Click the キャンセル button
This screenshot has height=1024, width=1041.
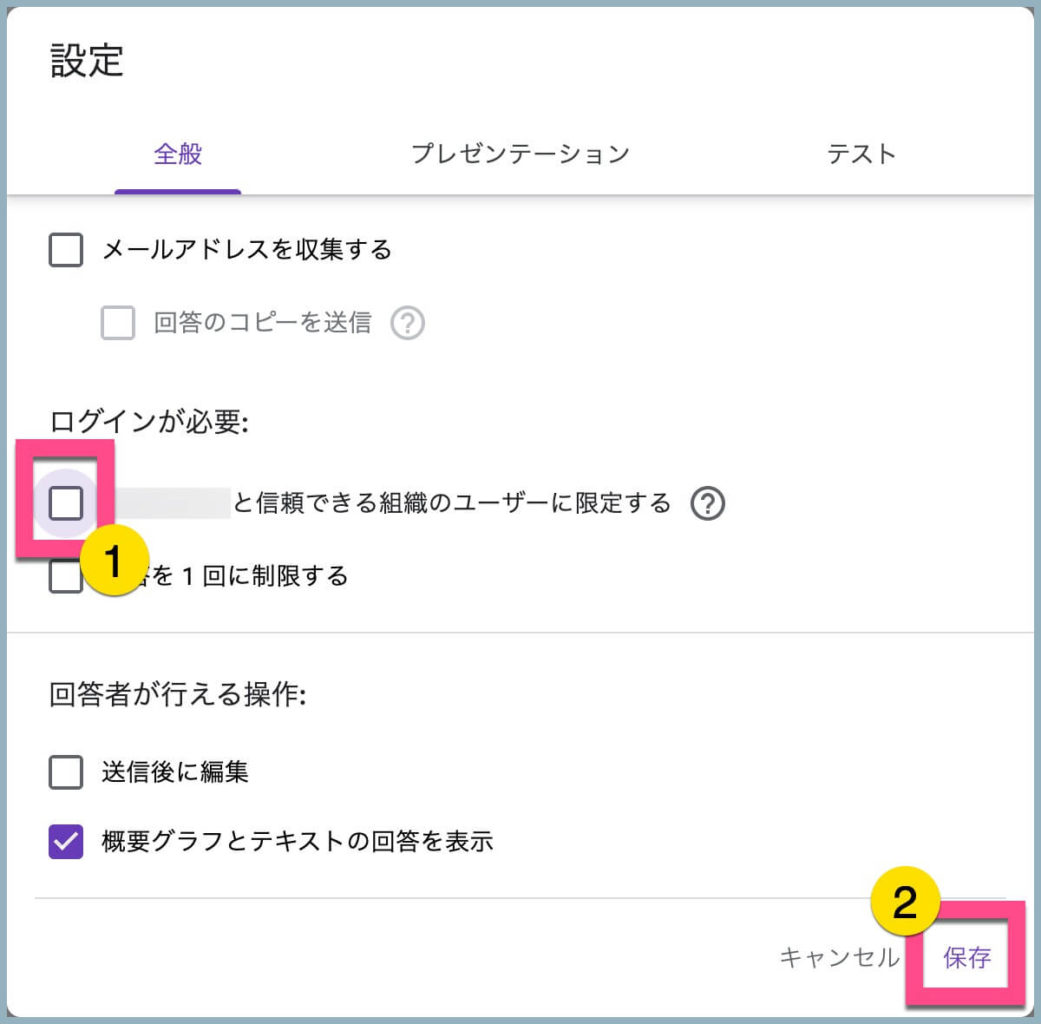[x=838, y=957]
